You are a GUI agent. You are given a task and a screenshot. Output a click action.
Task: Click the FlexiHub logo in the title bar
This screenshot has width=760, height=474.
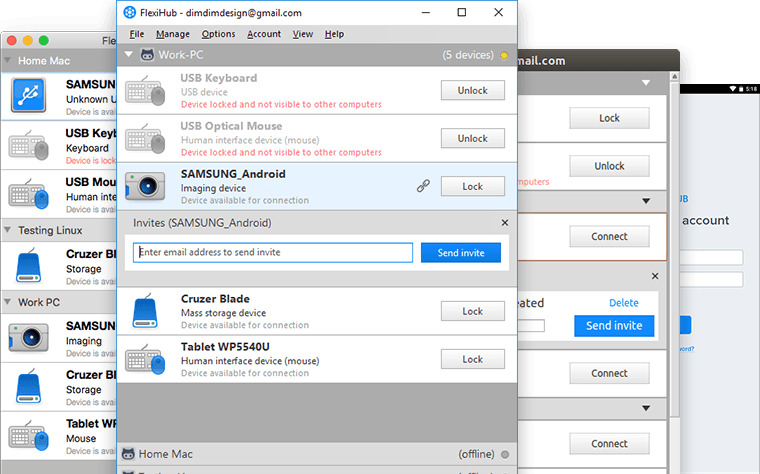point(130,13)
